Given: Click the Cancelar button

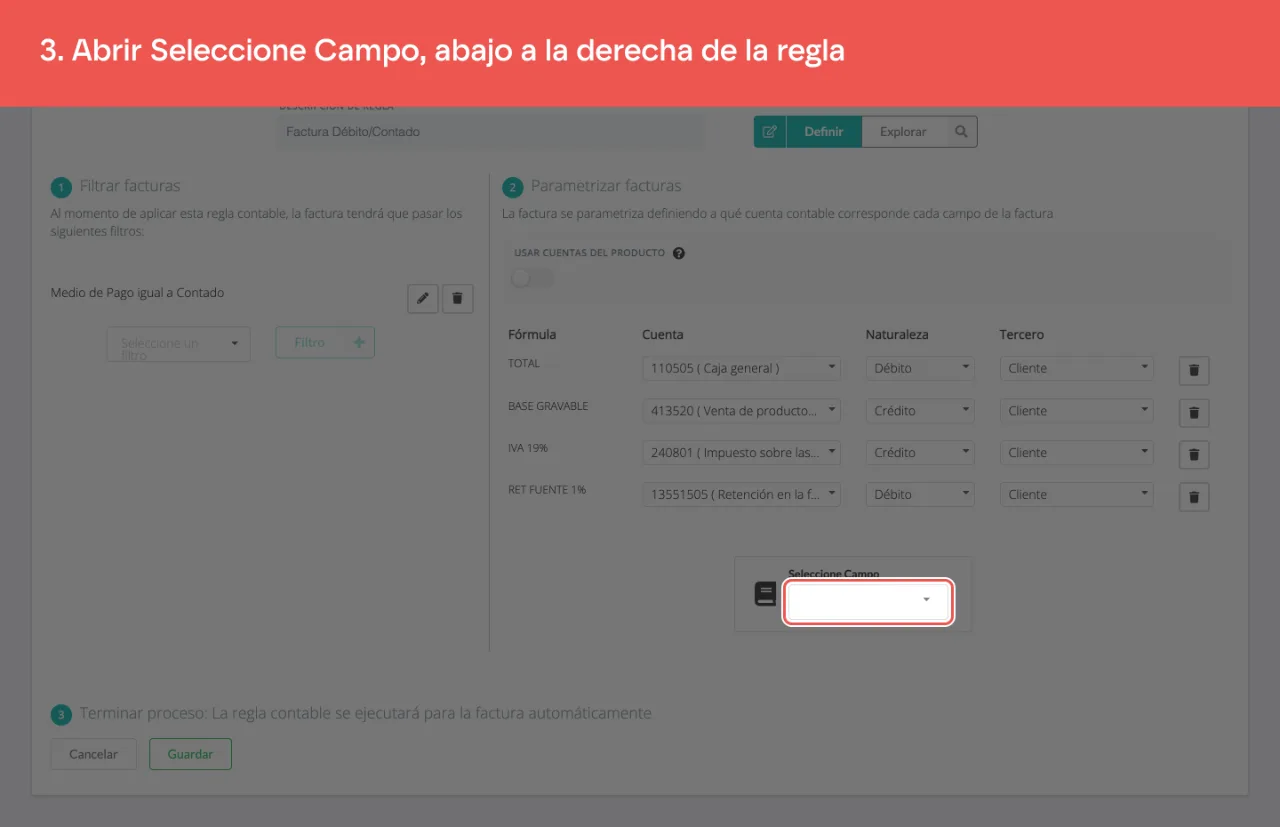Looking at the screenshot, I should point(94,754).
